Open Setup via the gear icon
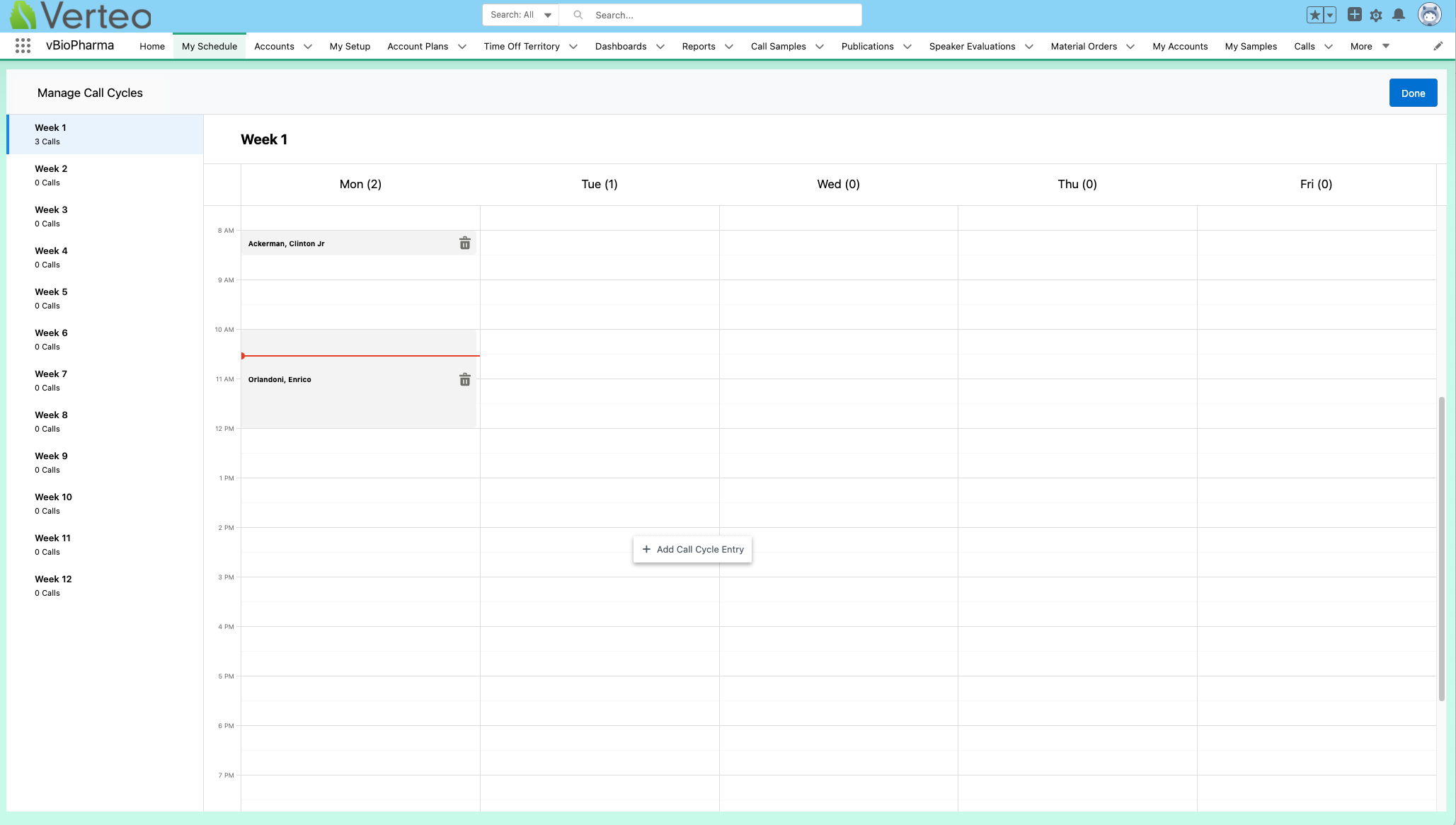The image size is (1456, 825). coord(1376,14)
